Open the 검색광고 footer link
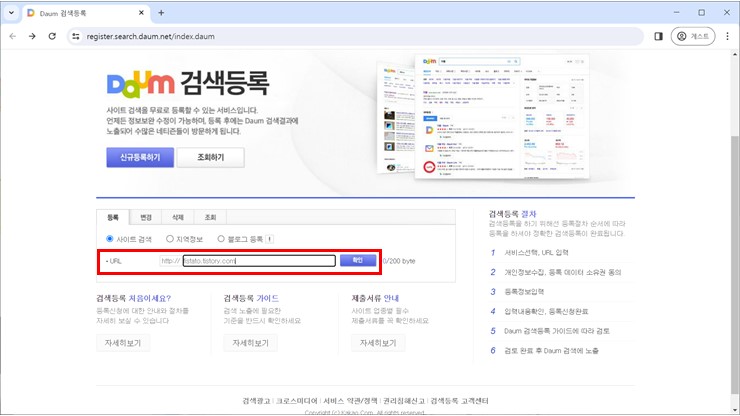 coord(256,401)
